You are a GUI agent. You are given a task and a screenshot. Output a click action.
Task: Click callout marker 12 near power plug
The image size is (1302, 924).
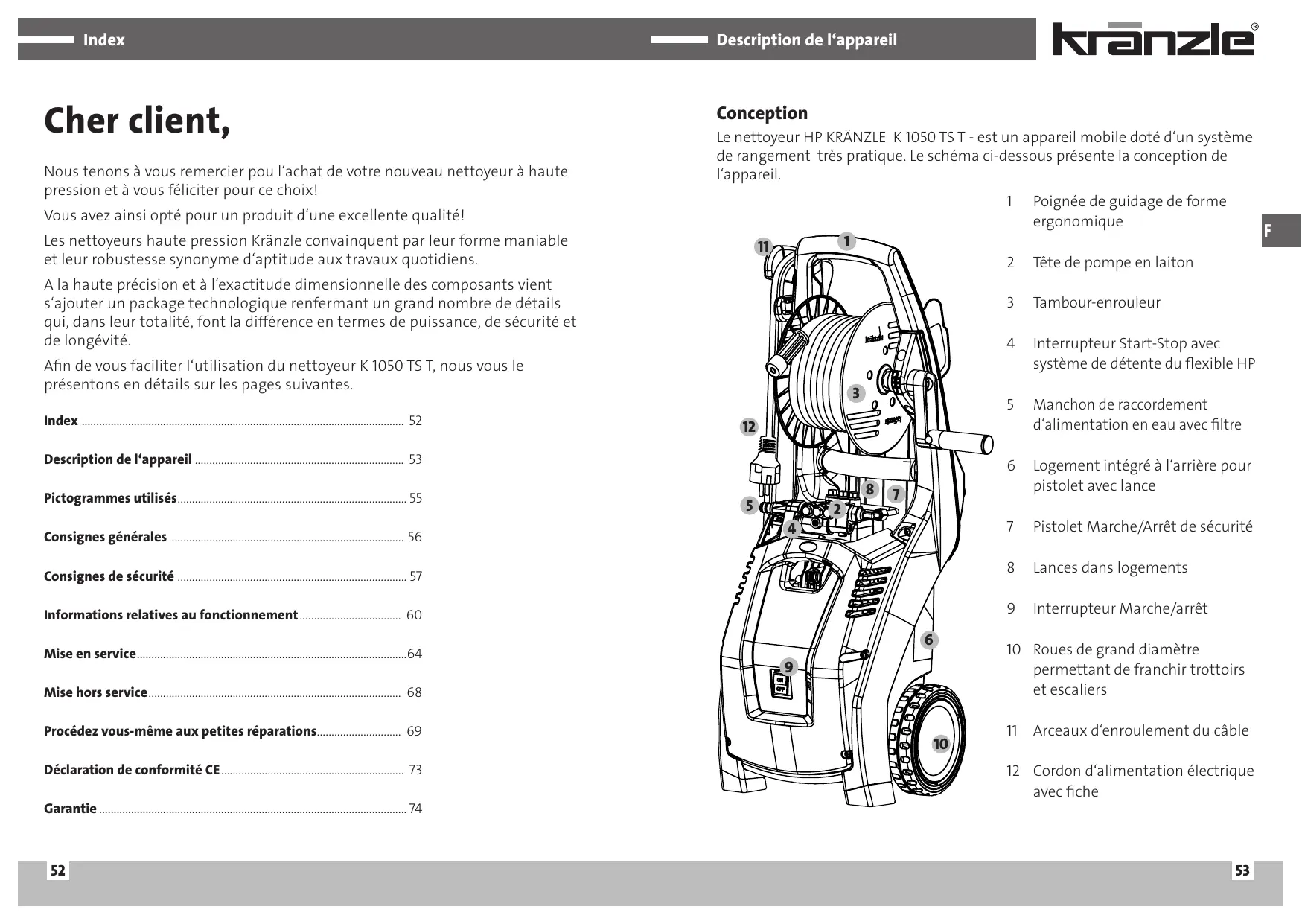[x=748, y=427]
